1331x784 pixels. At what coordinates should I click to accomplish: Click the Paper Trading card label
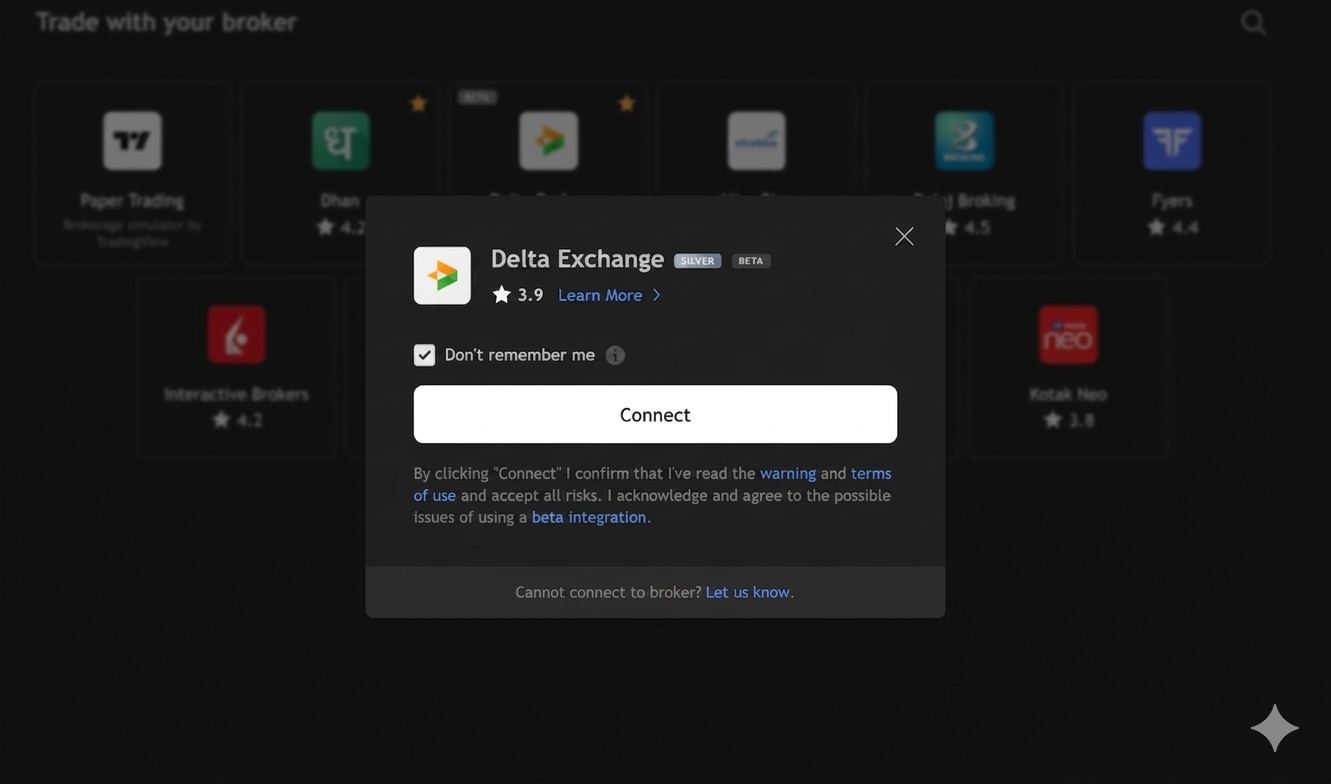(x=132, y=201)
